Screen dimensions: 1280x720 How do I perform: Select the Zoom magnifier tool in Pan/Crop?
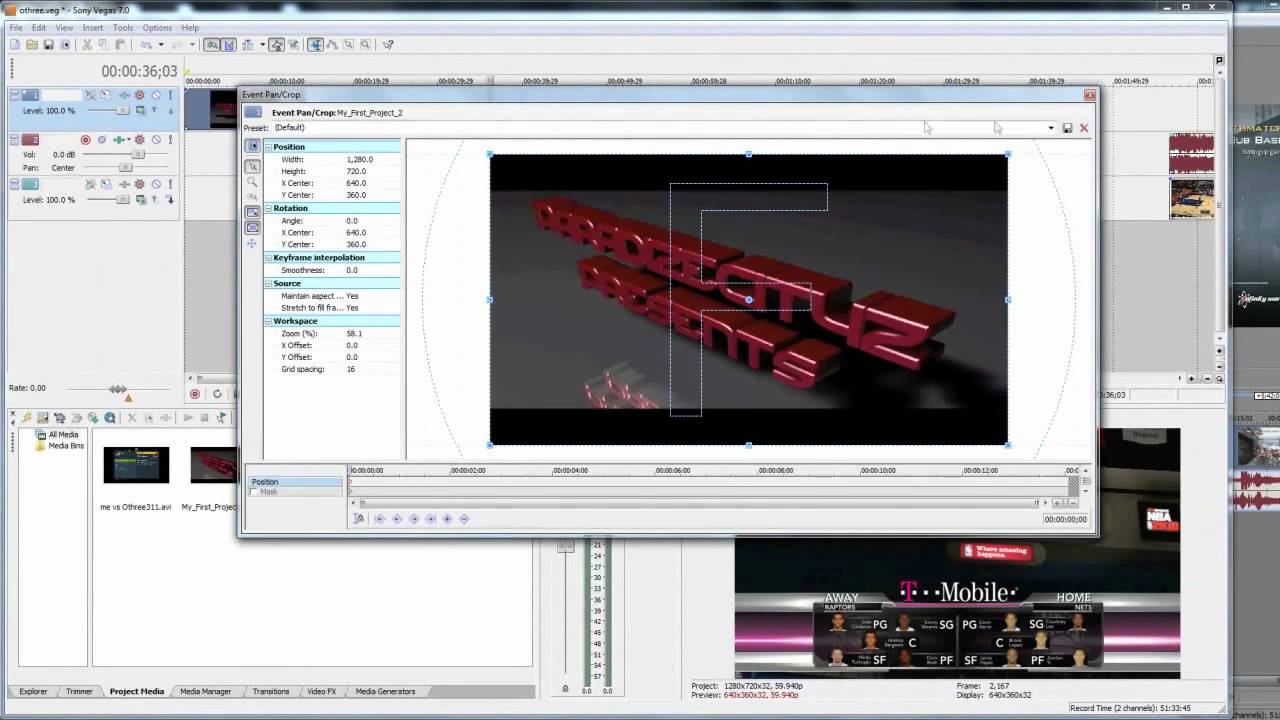tap(252, 181)
